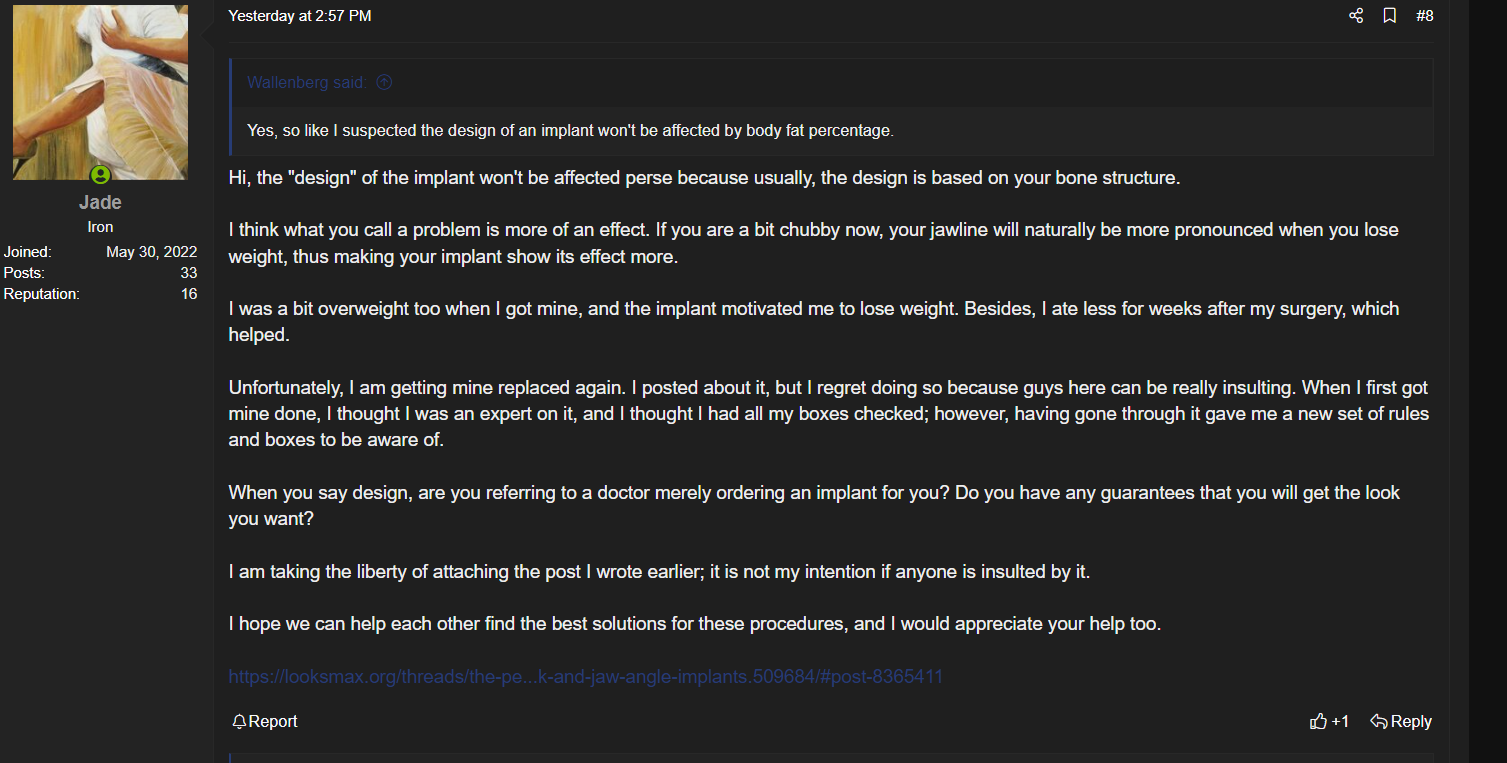
Task: Click the 'Yesterday at 2:57 PM' timestamp
Action: point(300,16)
